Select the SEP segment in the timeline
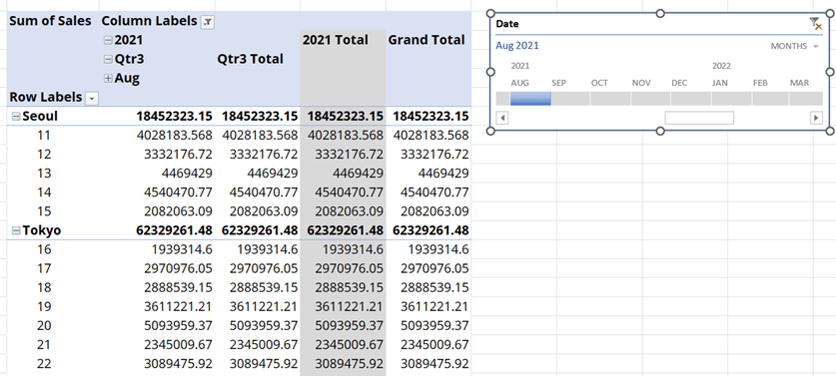 570,99
